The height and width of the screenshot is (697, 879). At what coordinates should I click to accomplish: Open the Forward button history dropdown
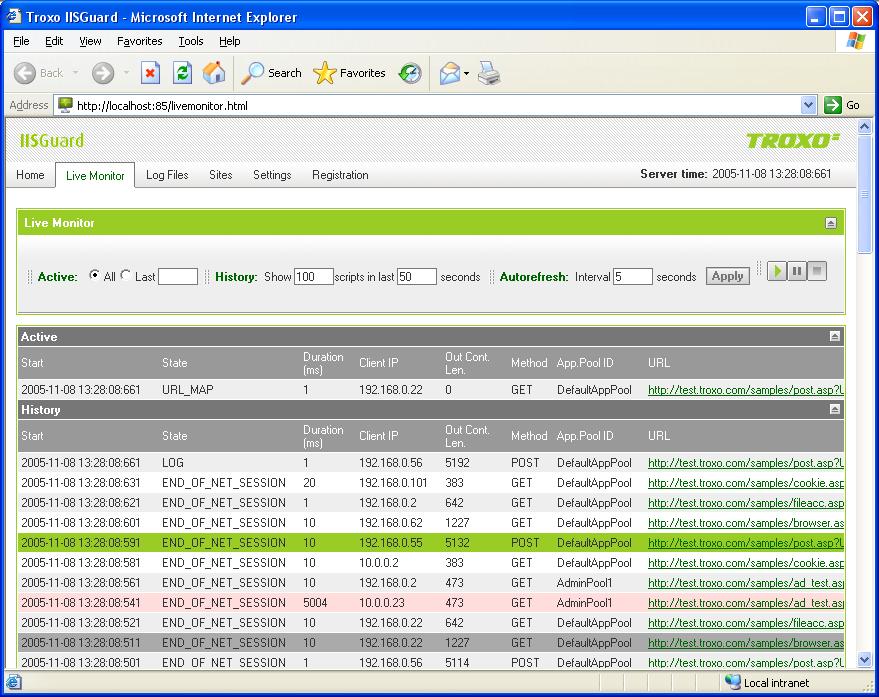coord(126,73)
